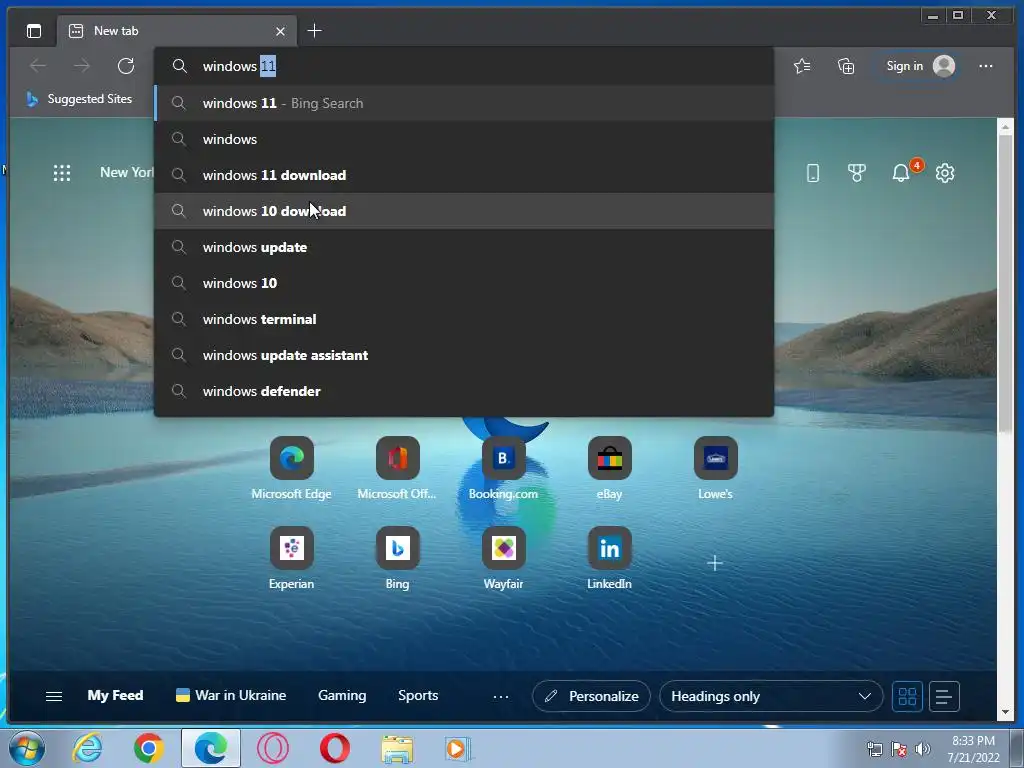
Task: Refresh the page
Action: tap(125, 66)
